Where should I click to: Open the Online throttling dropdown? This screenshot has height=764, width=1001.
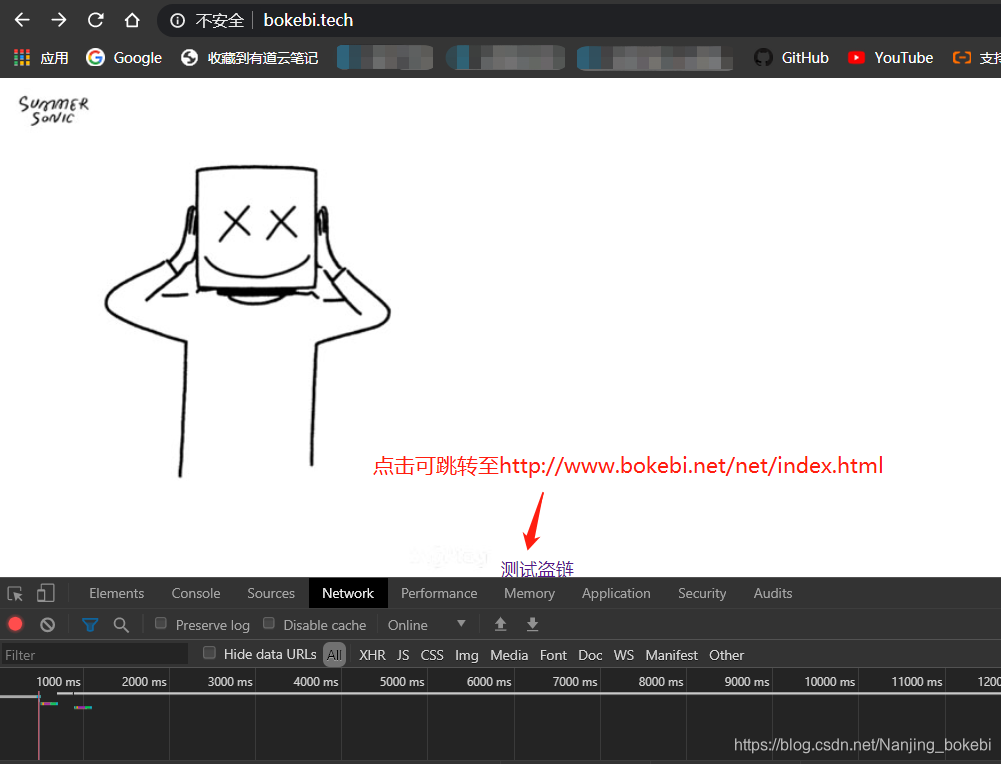click(426, 625)
